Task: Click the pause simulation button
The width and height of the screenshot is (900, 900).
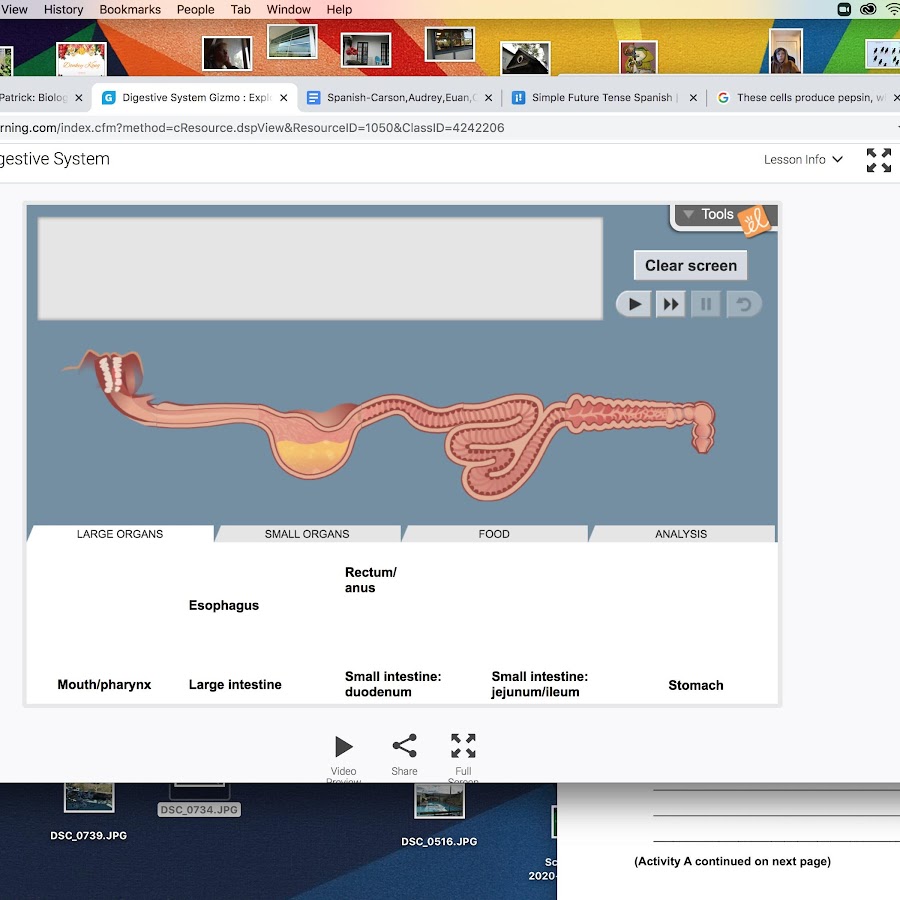Action: (706, 304)
